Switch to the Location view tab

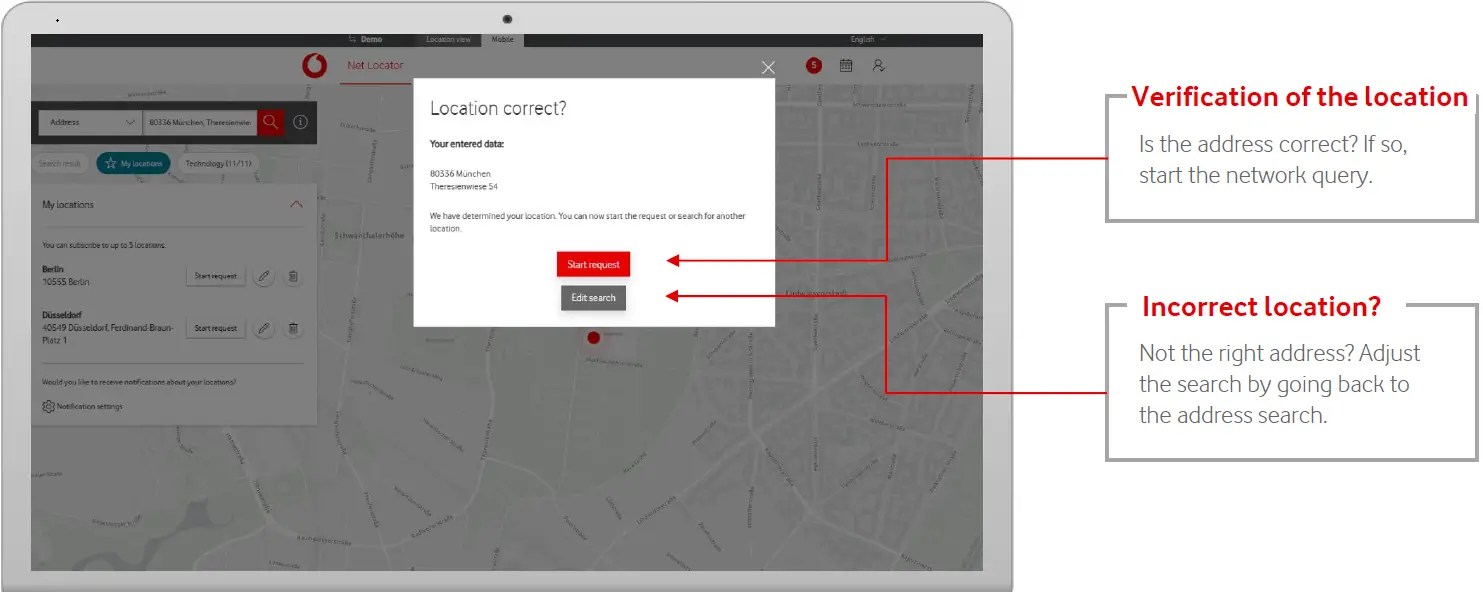(448, 40)
